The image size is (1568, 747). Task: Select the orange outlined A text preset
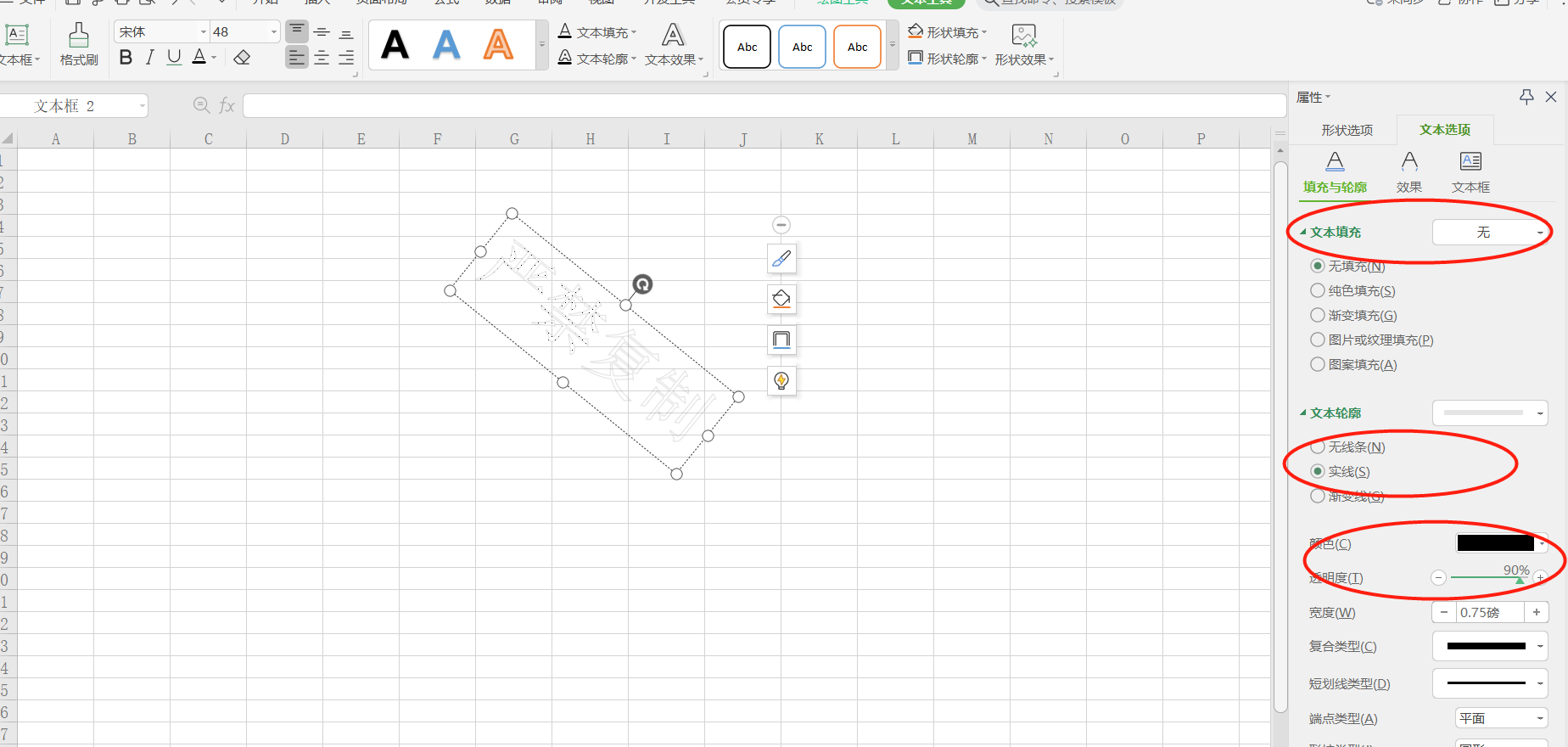tap(499, 45)
